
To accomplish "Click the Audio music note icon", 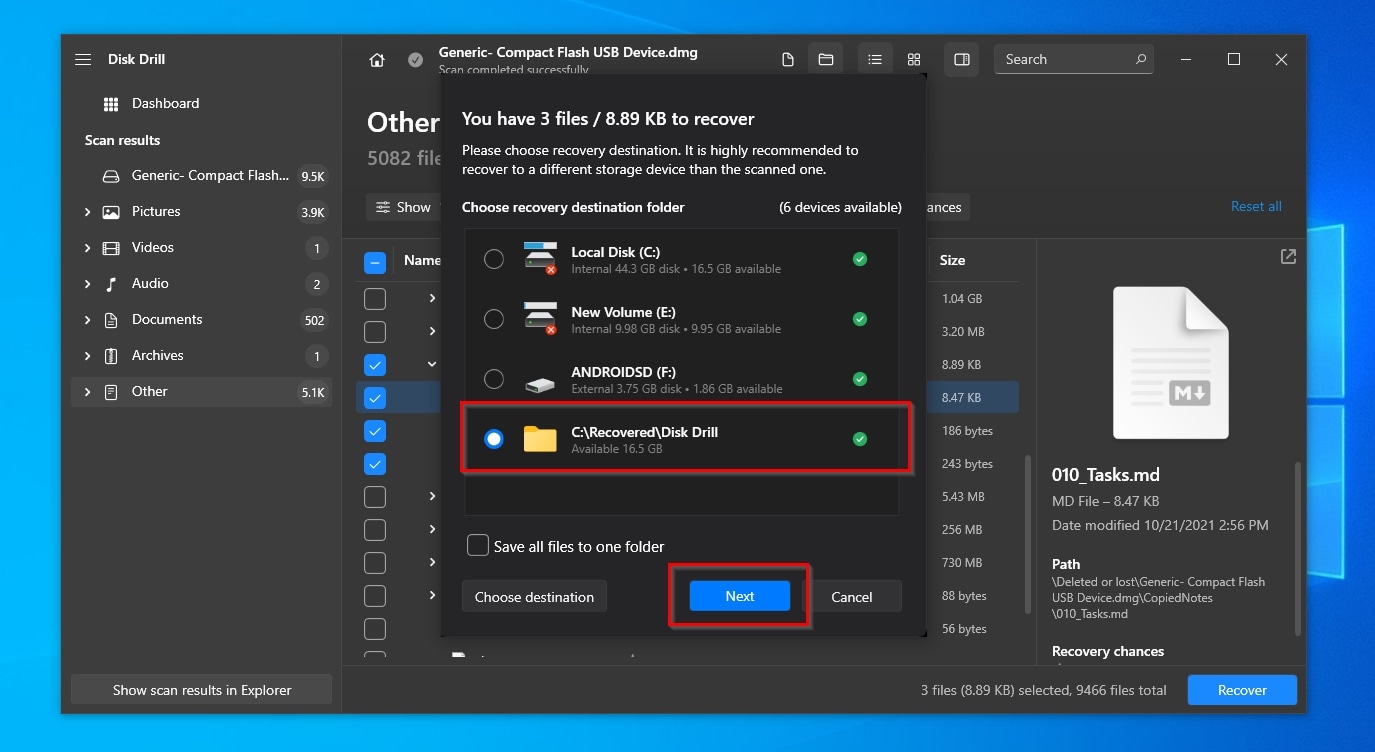I will click(111, 284).
